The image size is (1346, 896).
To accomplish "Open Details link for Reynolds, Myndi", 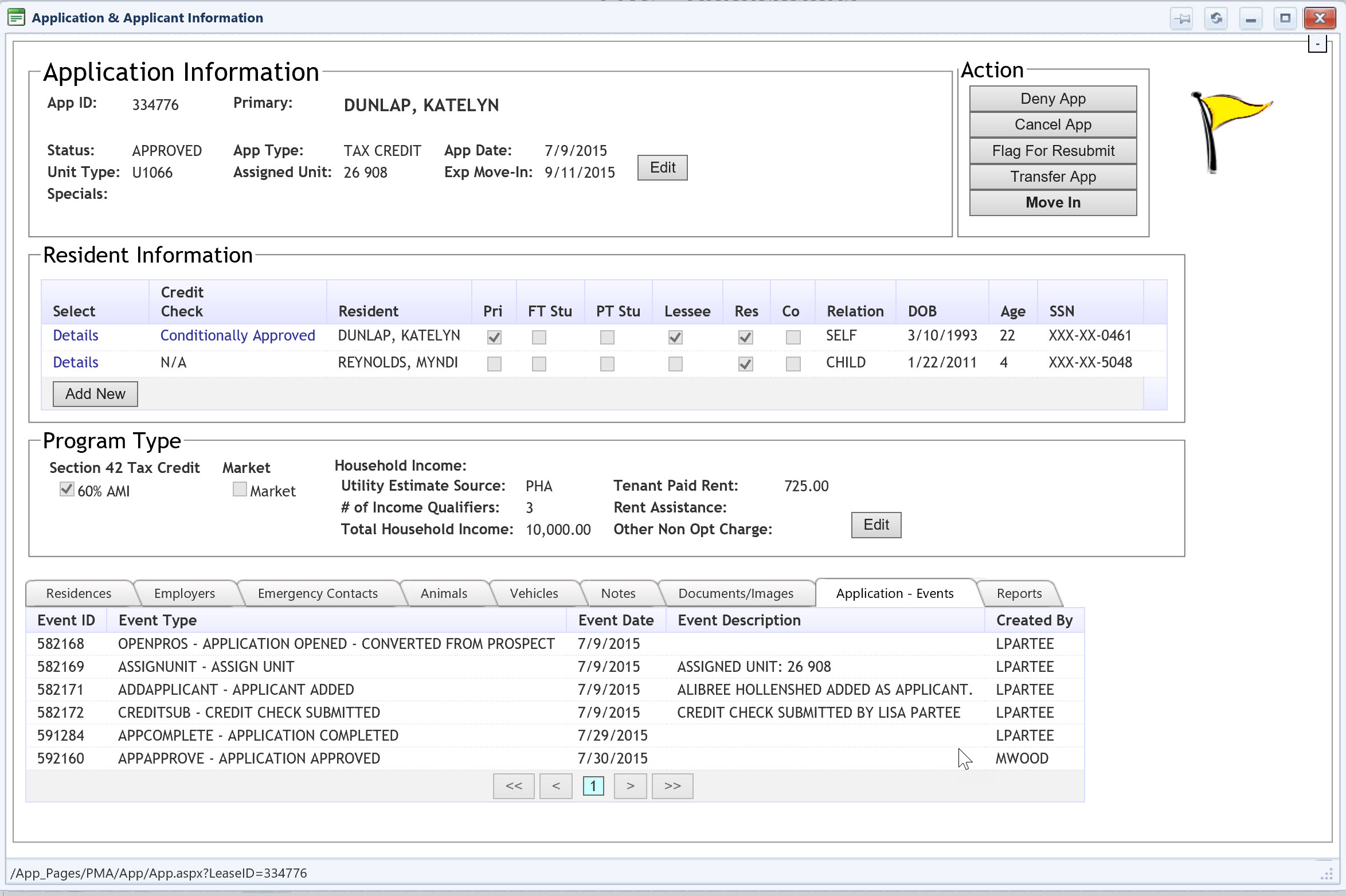I will click(75, 362).
